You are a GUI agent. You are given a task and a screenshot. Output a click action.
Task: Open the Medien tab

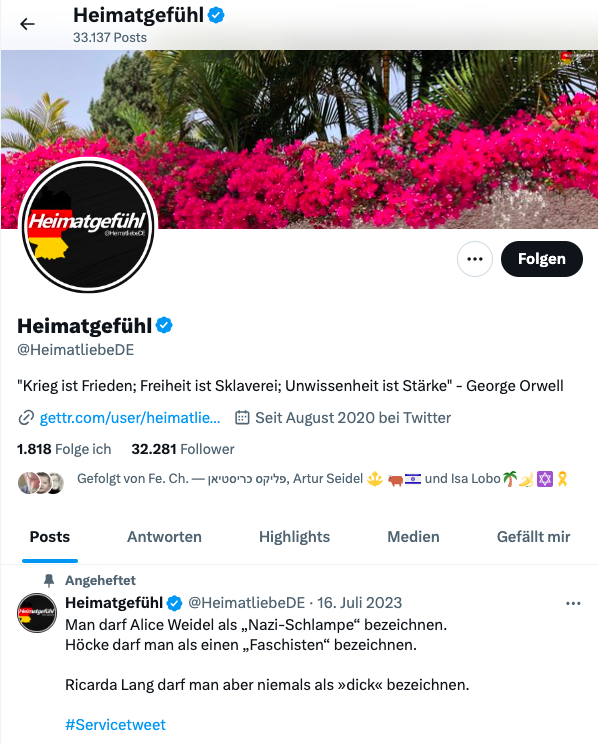tap(413, 537)
